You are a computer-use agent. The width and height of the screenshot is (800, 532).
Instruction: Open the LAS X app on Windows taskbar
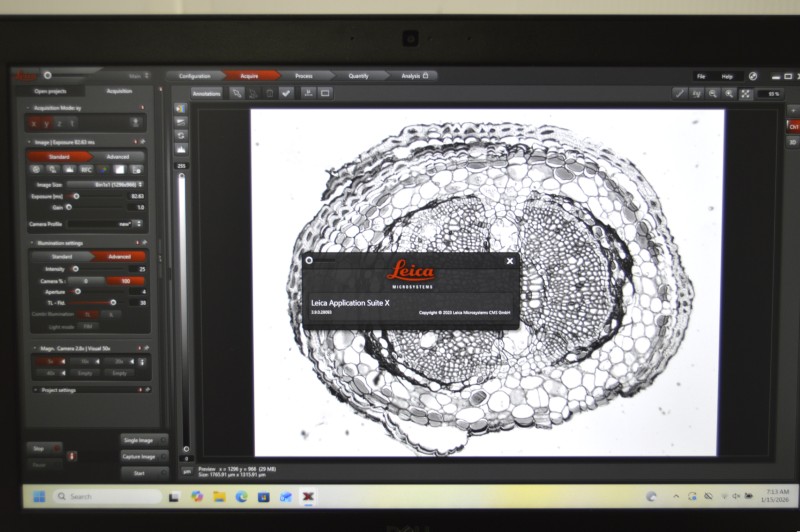(308, 496)
